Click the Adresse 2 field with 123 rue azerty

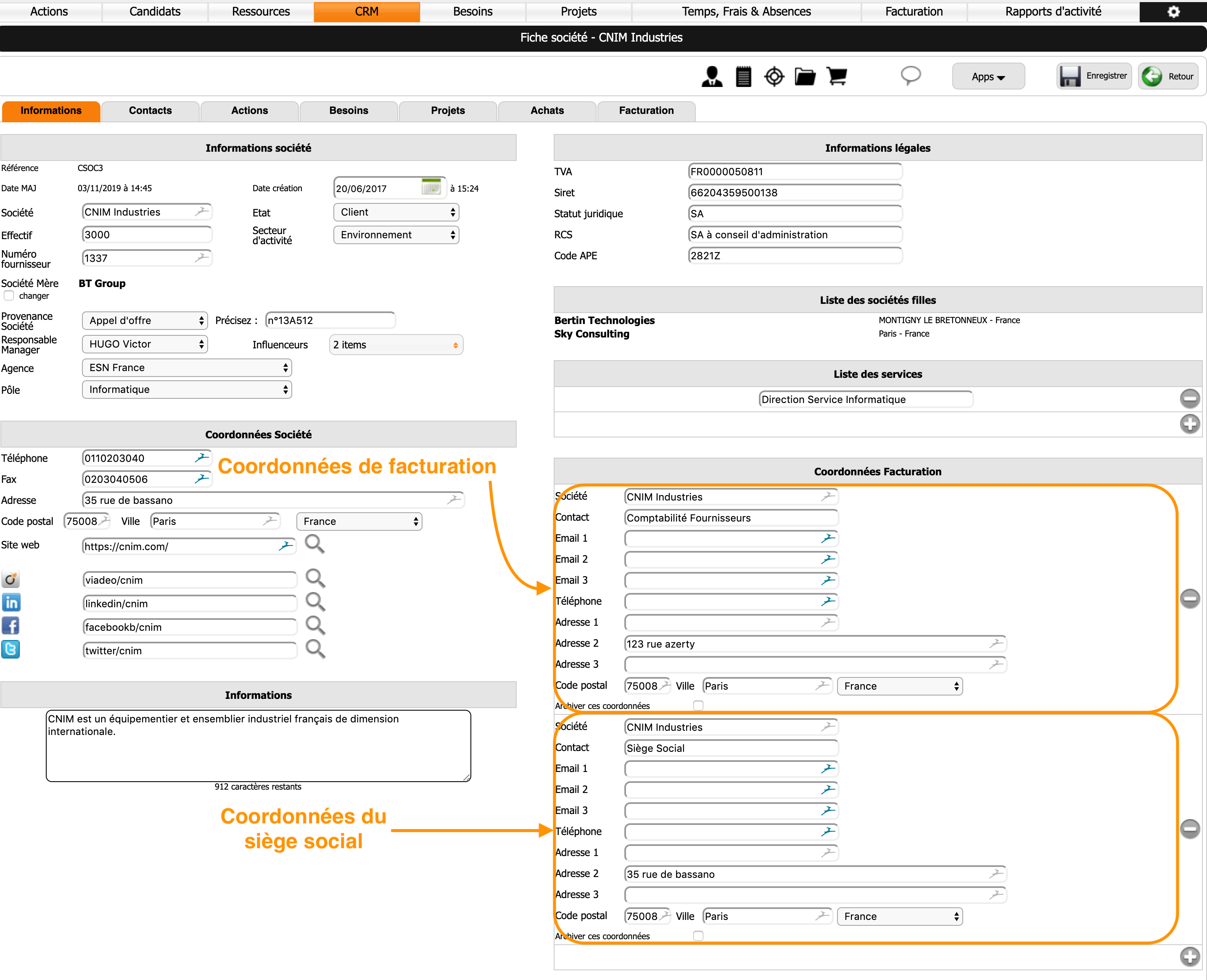[x=816, y=643]
